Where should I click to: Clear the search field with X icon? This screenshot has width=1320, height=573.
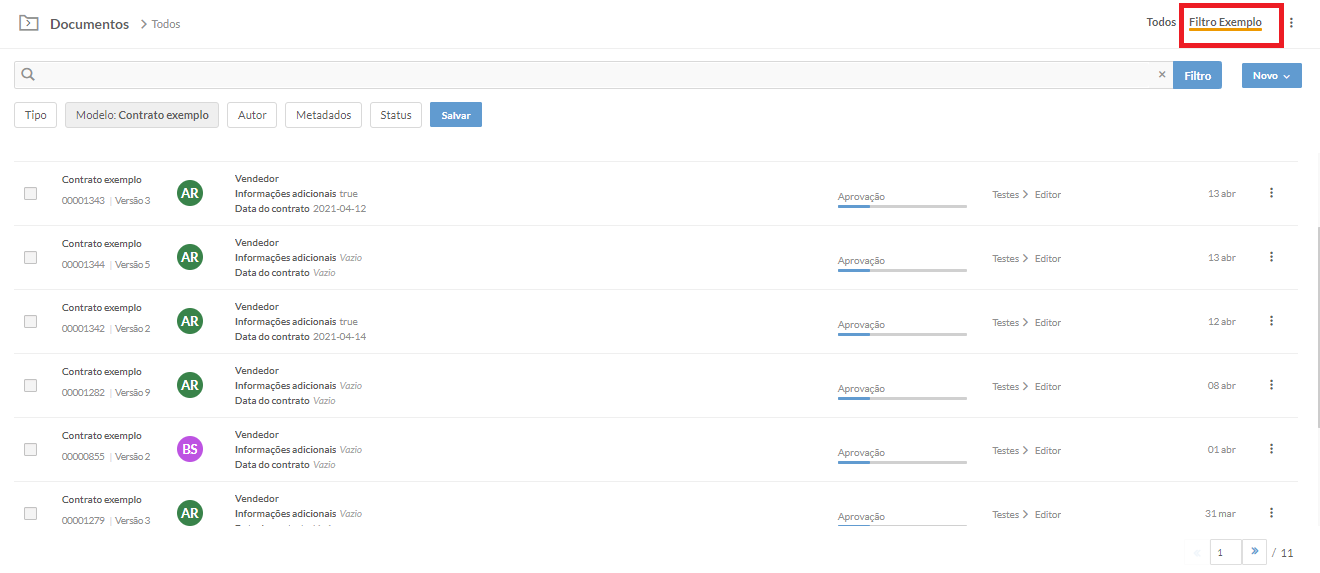click(1162, 75)
